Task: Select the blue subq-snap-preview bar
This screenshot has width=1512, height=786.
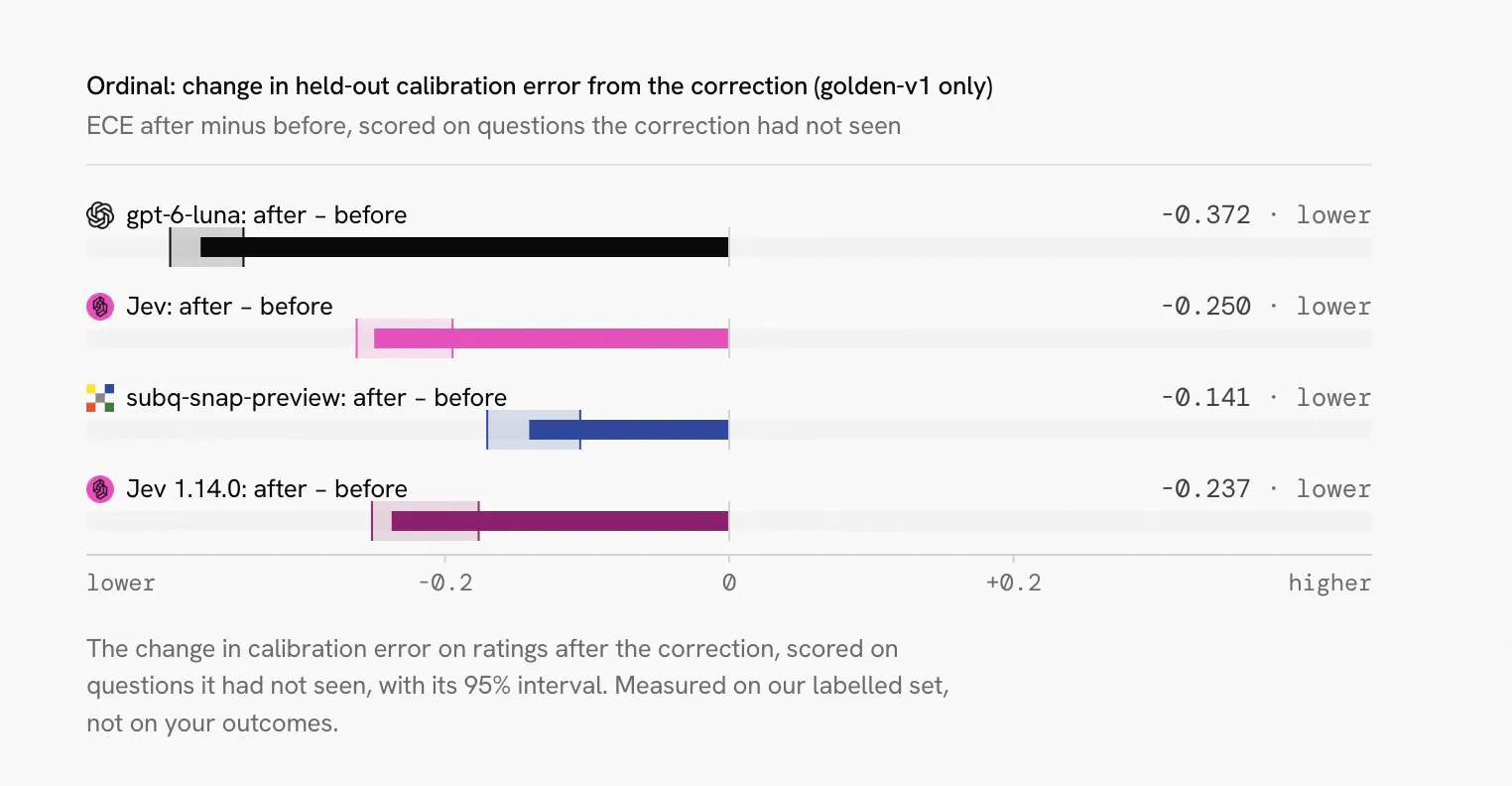Action: point(629,430)
